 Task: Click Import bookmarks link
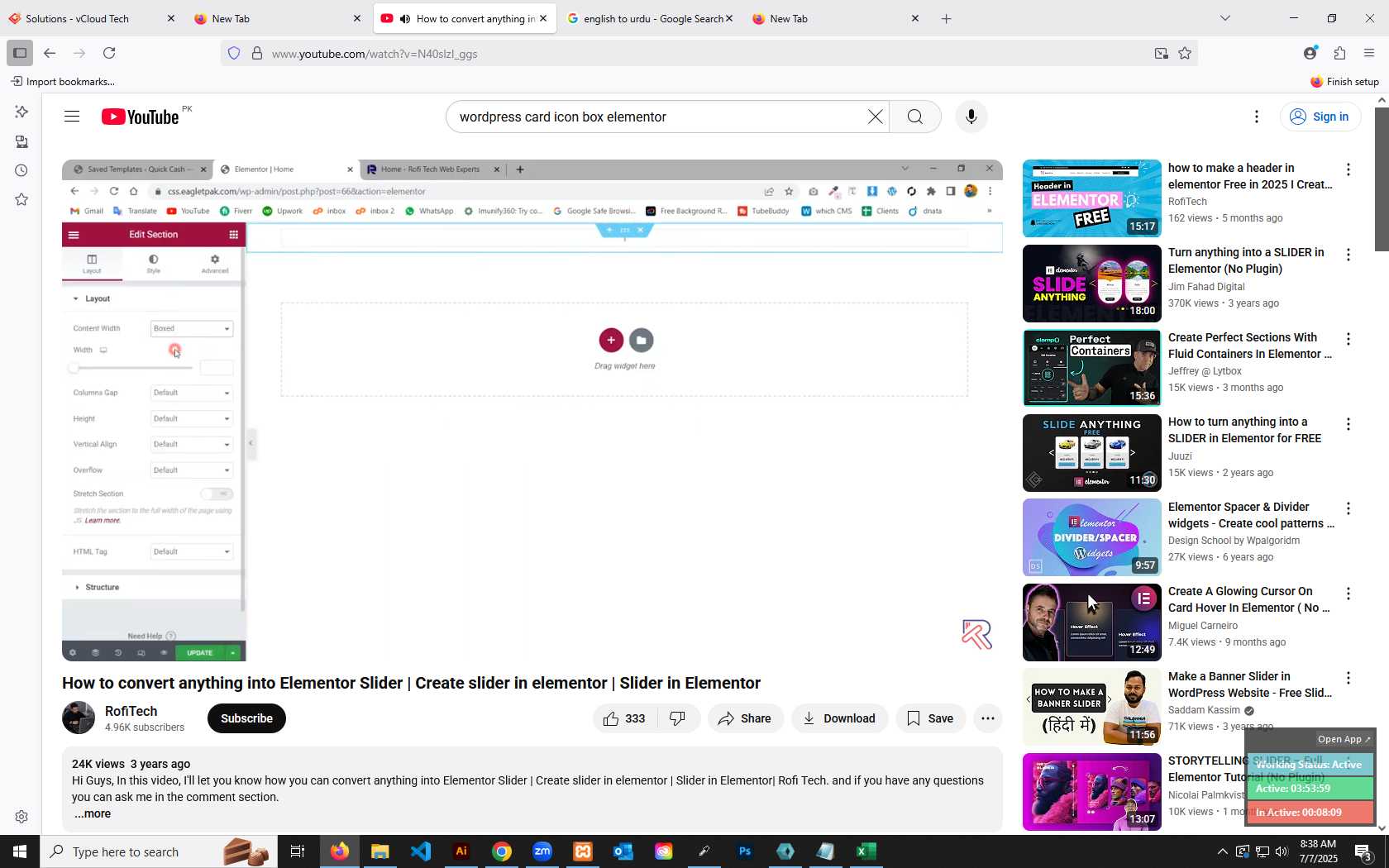pyautogui.click(x=63, y=81)
